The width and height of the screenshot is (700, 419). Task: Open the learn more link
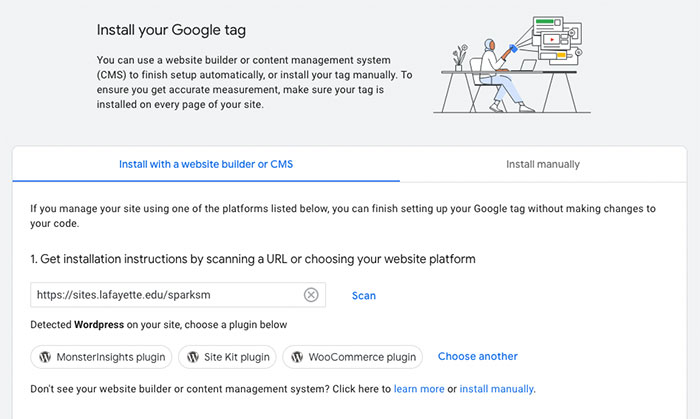[419, 389]
